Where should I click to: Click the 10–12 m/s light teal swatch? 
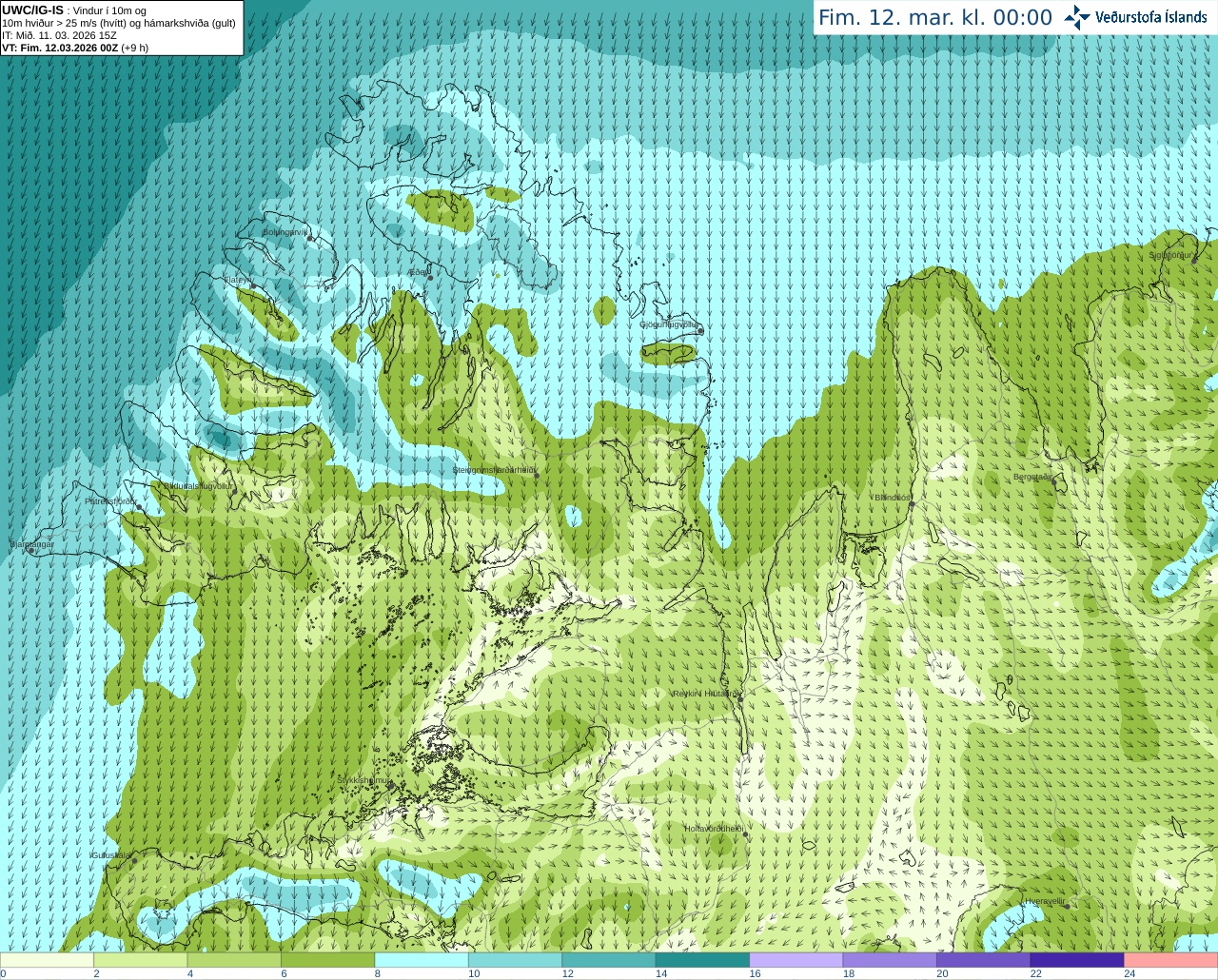(x=515, y=960)
